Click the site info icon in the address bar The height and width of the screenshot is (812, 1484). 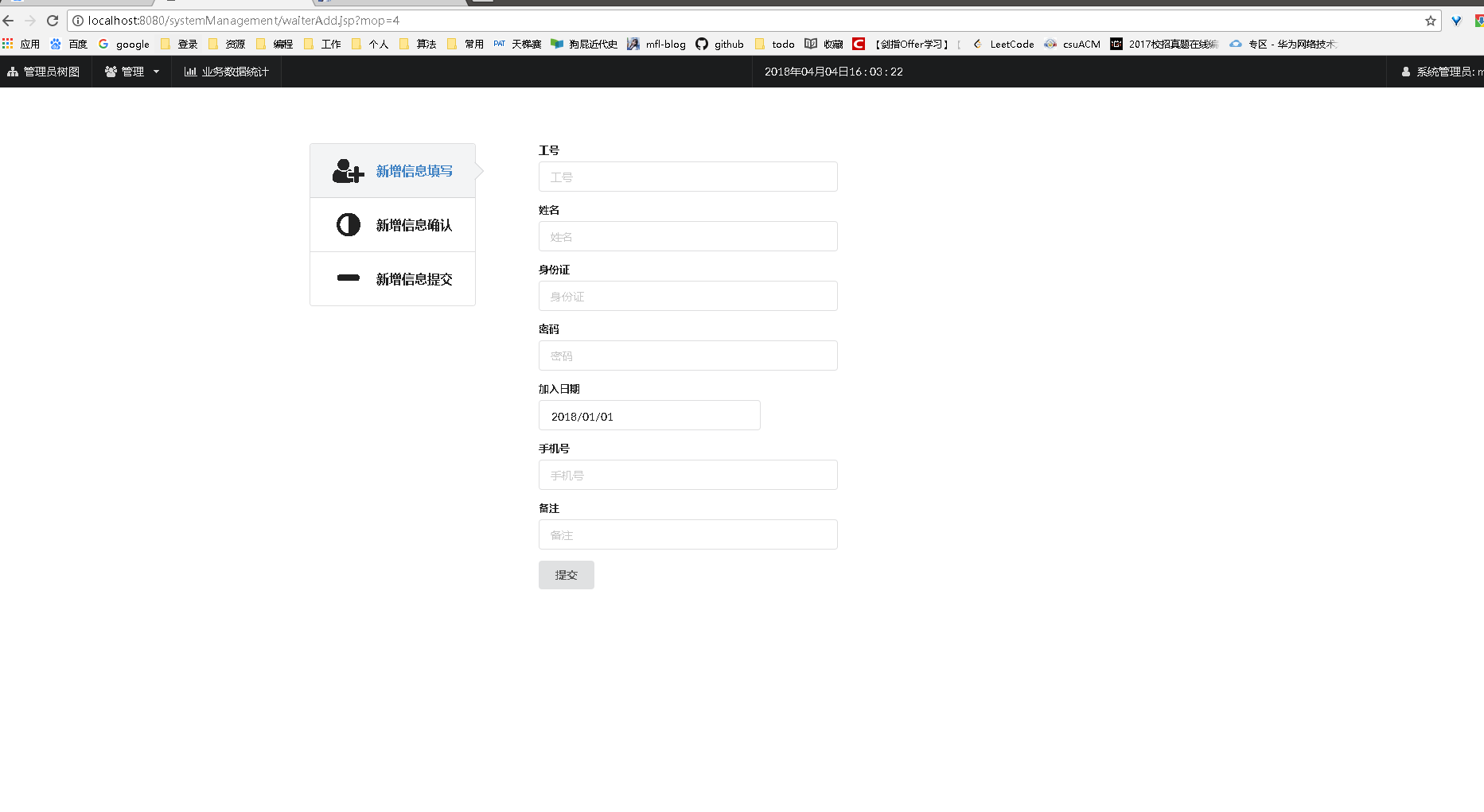pyautogui.click(x=78, y=21)
